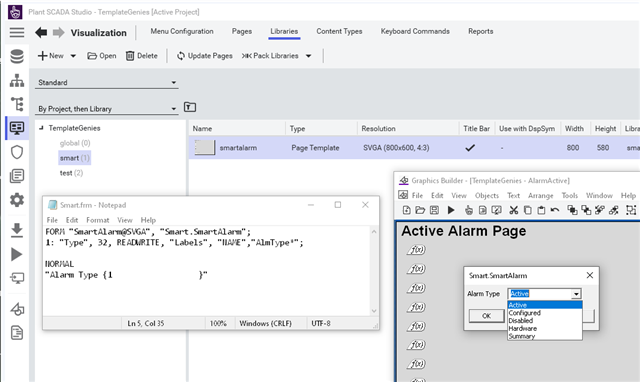Select the global (0) library tree item

point(75,143)
